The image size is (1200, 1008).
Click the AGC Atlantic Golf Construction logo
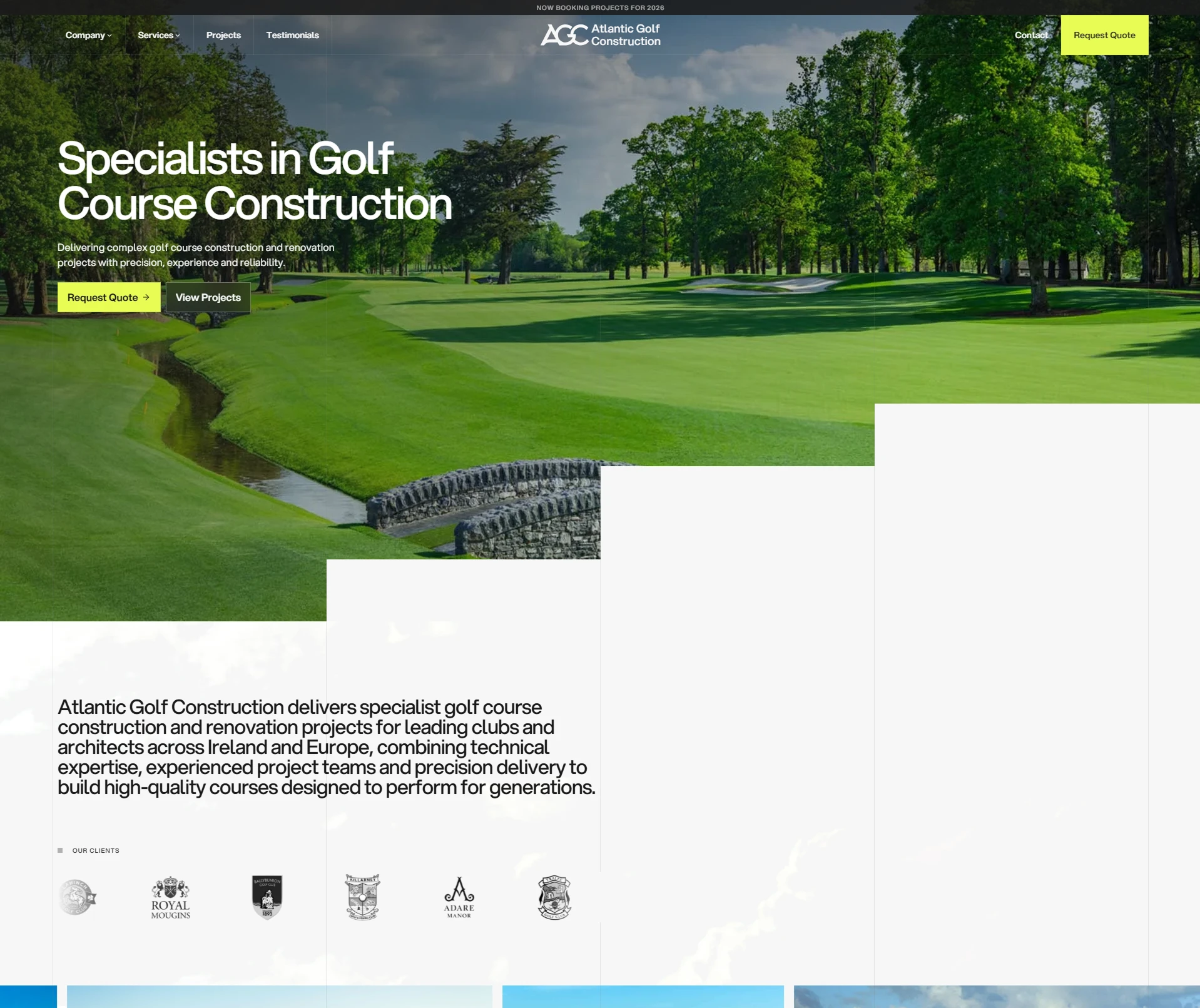(599, 35)
